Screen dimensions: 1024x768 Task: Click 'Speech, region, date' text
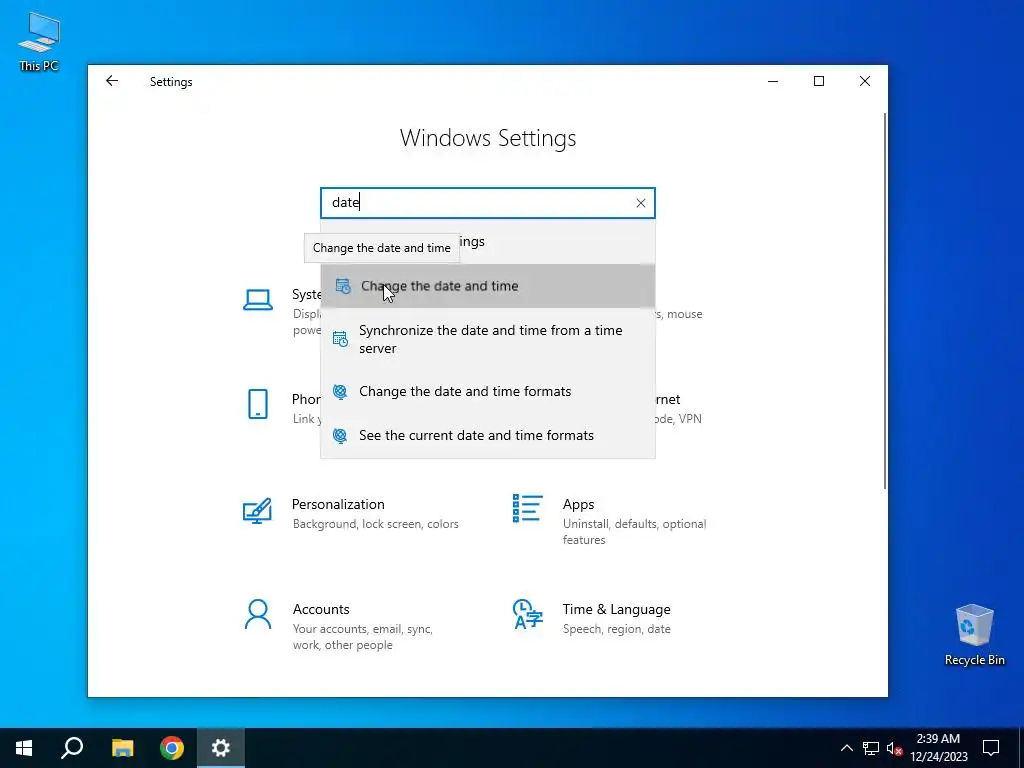616,629
